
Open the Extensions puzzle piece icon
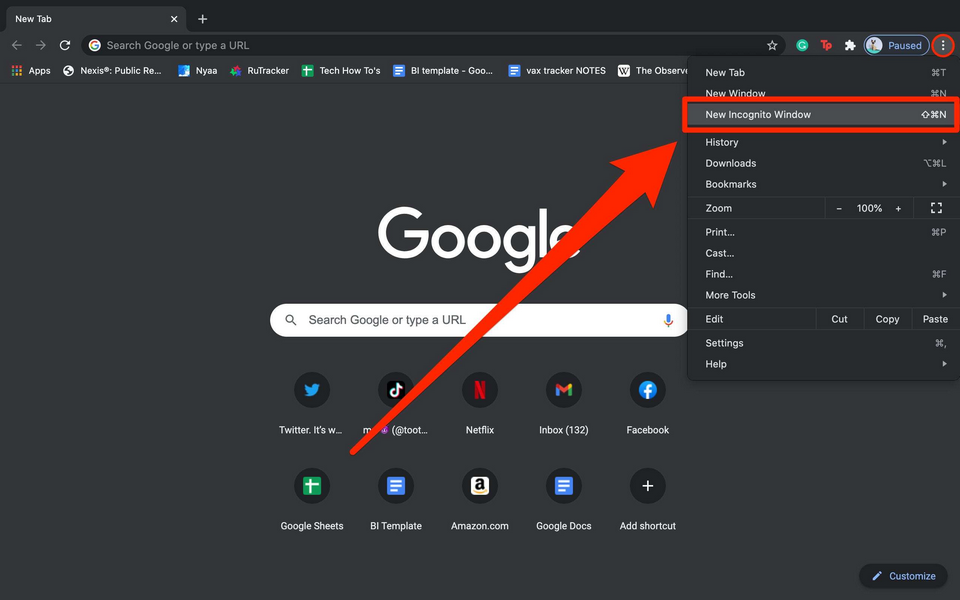(850, 45)
